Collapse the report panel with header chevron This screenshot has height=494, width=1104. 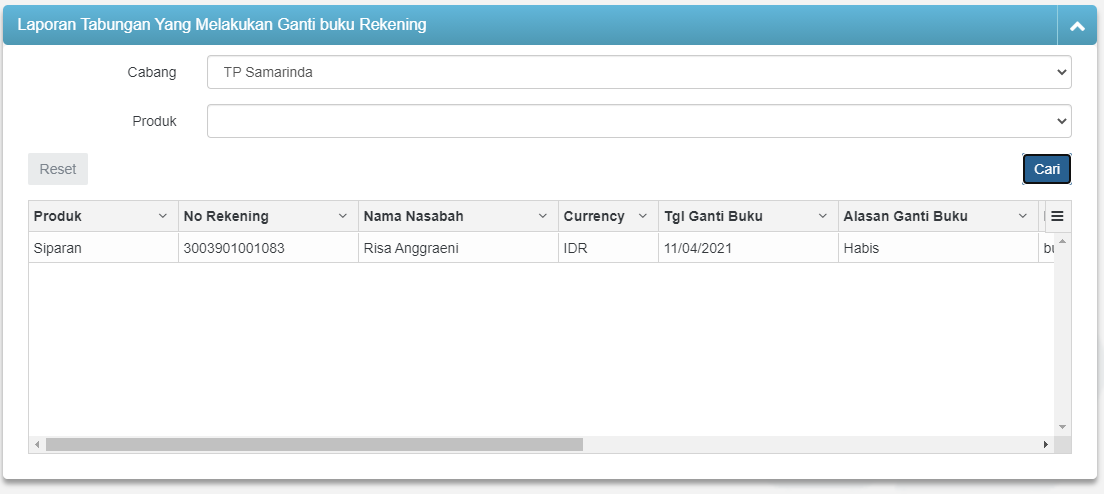1077,26
